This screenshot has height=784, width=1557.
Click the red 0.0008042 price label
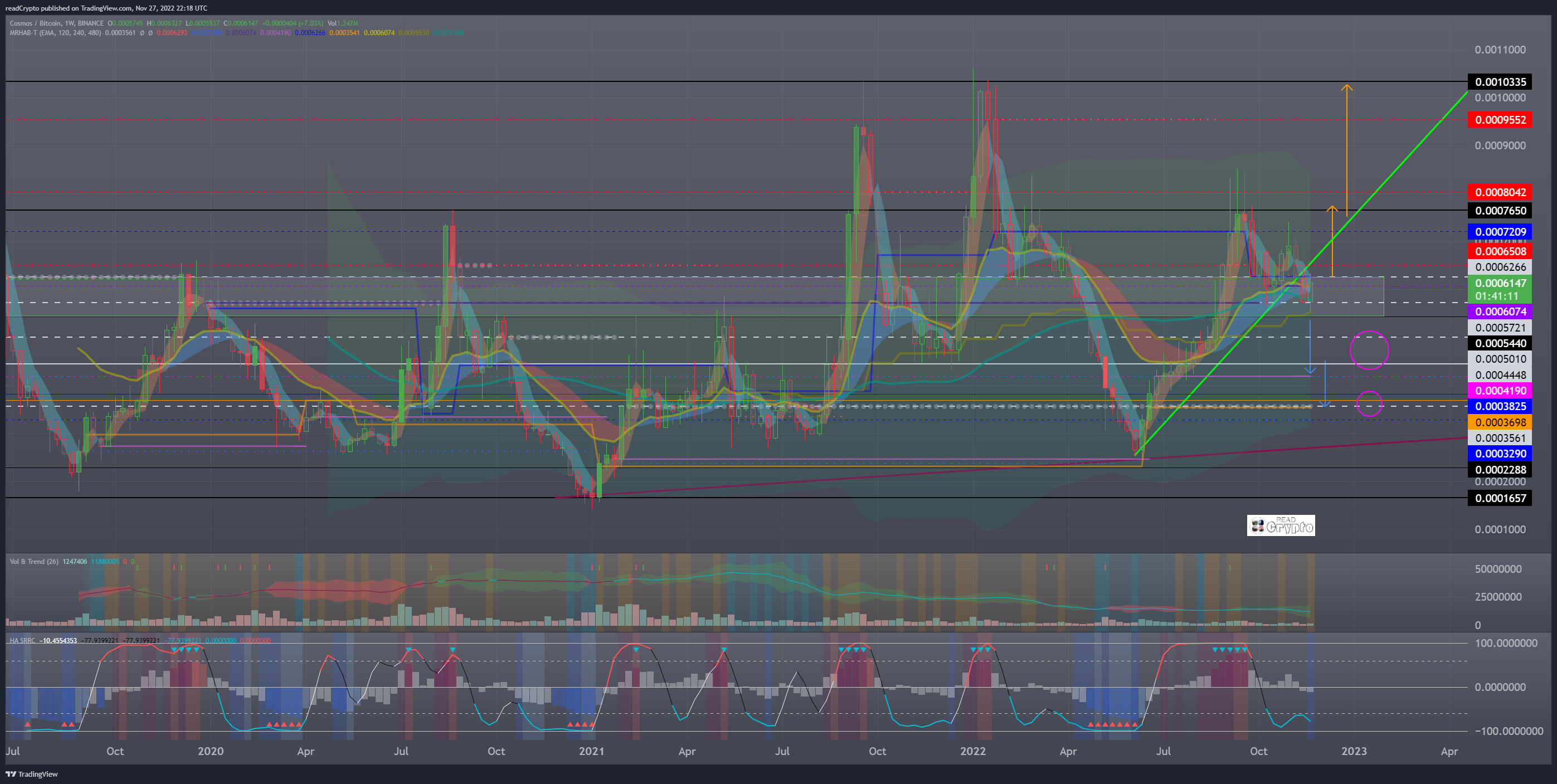[1500, 192]
